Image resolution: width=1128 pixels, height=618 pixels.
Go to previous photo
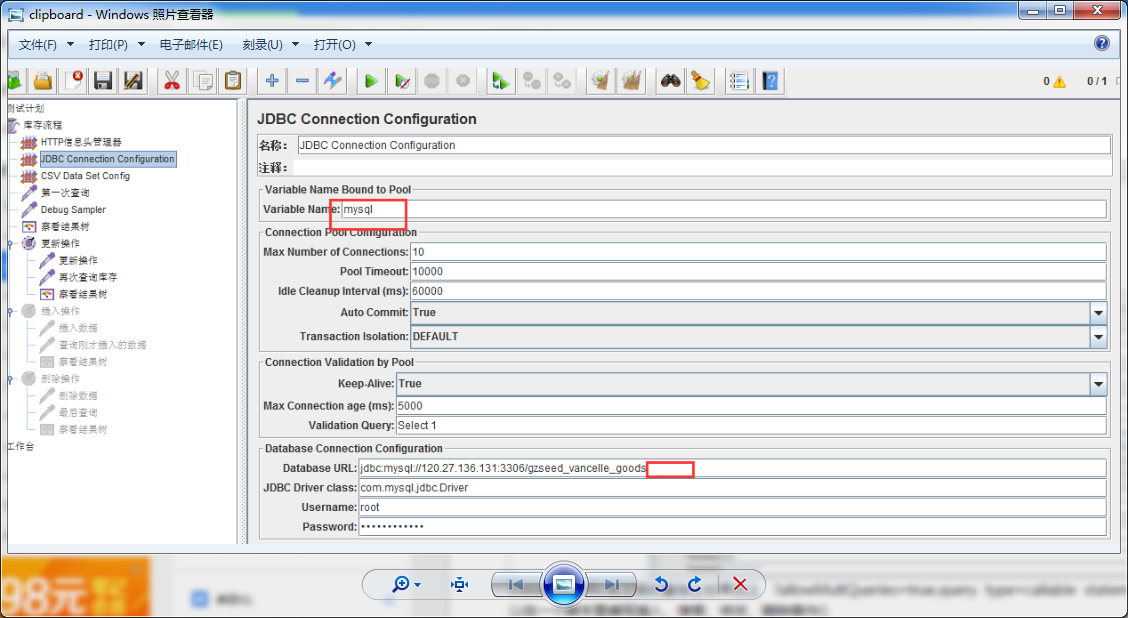515,584
